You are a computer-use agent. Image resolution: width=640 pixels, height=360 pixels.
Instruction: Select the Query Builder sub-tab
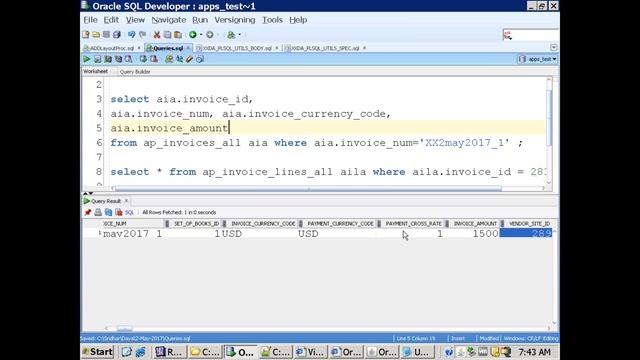pos(135,72)
